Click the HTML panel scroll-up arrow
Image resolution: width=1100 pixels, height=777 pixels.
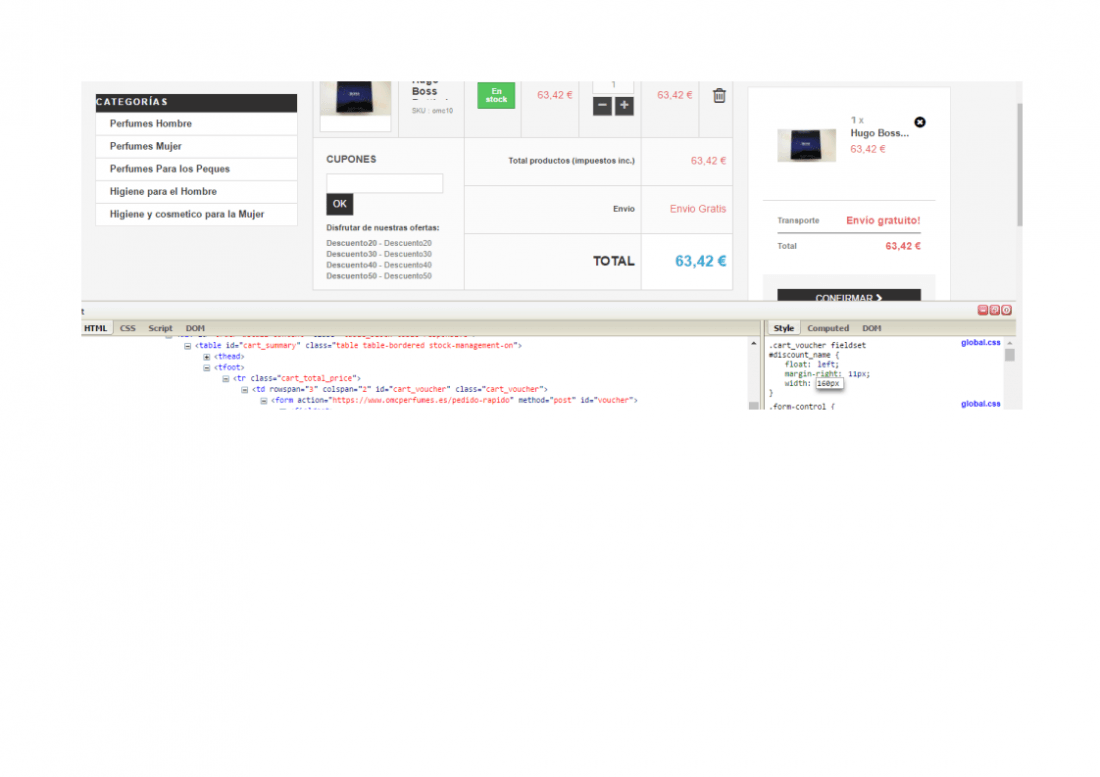coord(753,344)
